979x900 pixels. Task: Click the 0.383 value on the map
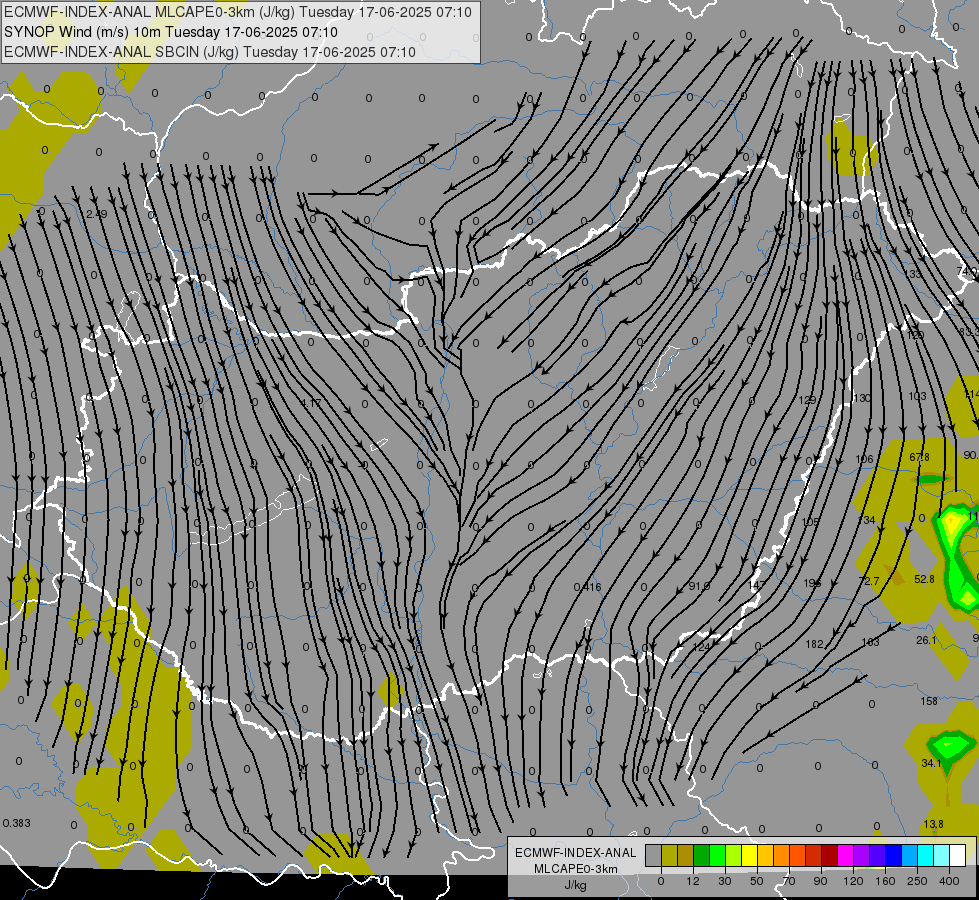point(16,823)
